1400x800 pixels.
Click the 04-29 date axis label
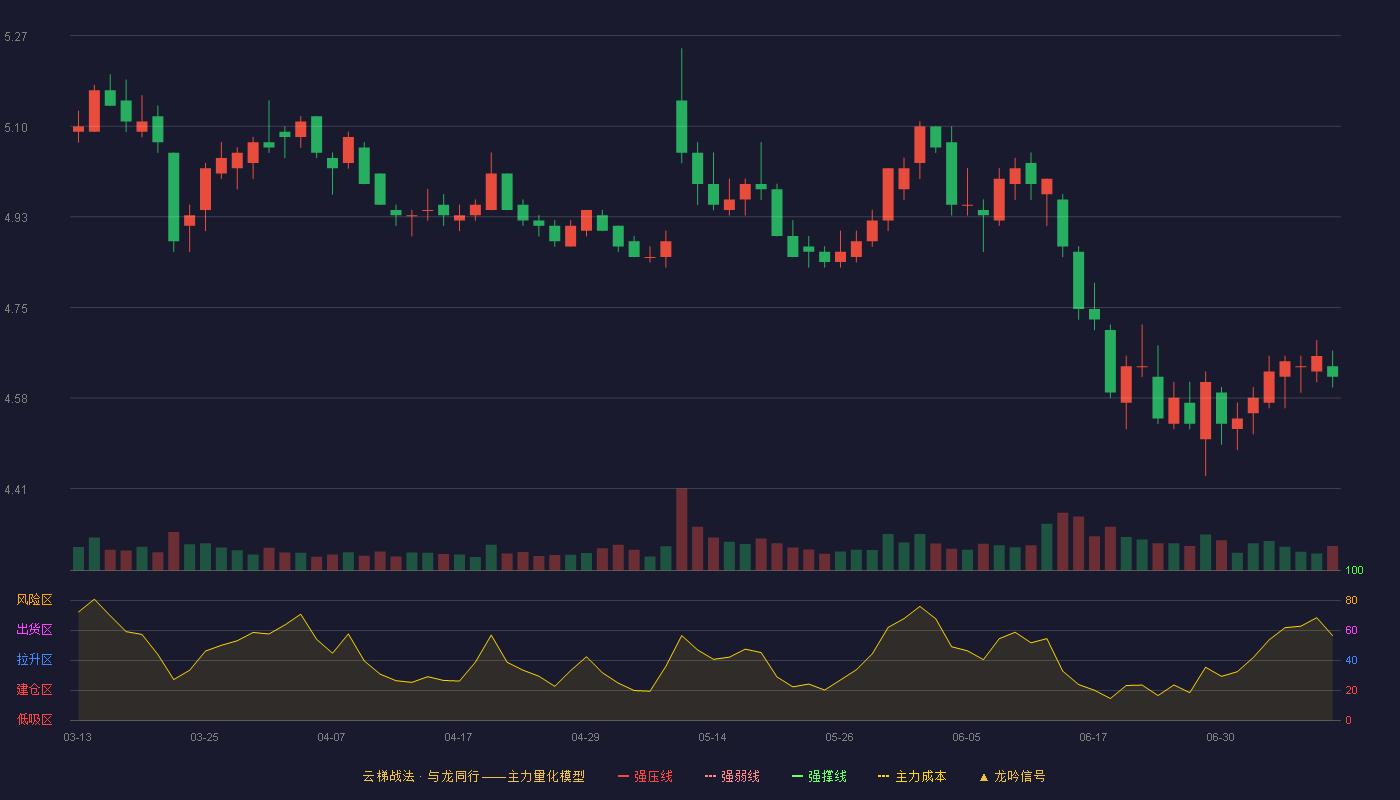(x=585, y=737)
